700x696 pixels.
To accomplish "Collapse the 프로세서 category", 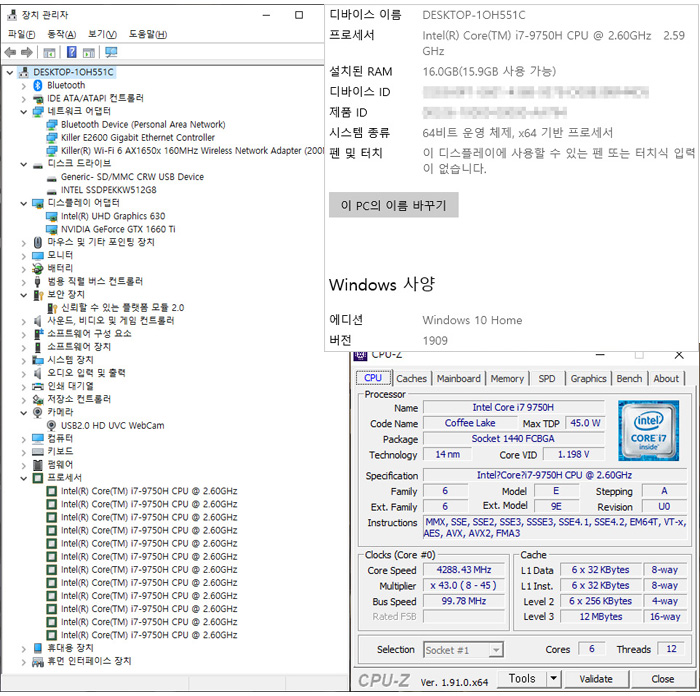I will (24, 478).
